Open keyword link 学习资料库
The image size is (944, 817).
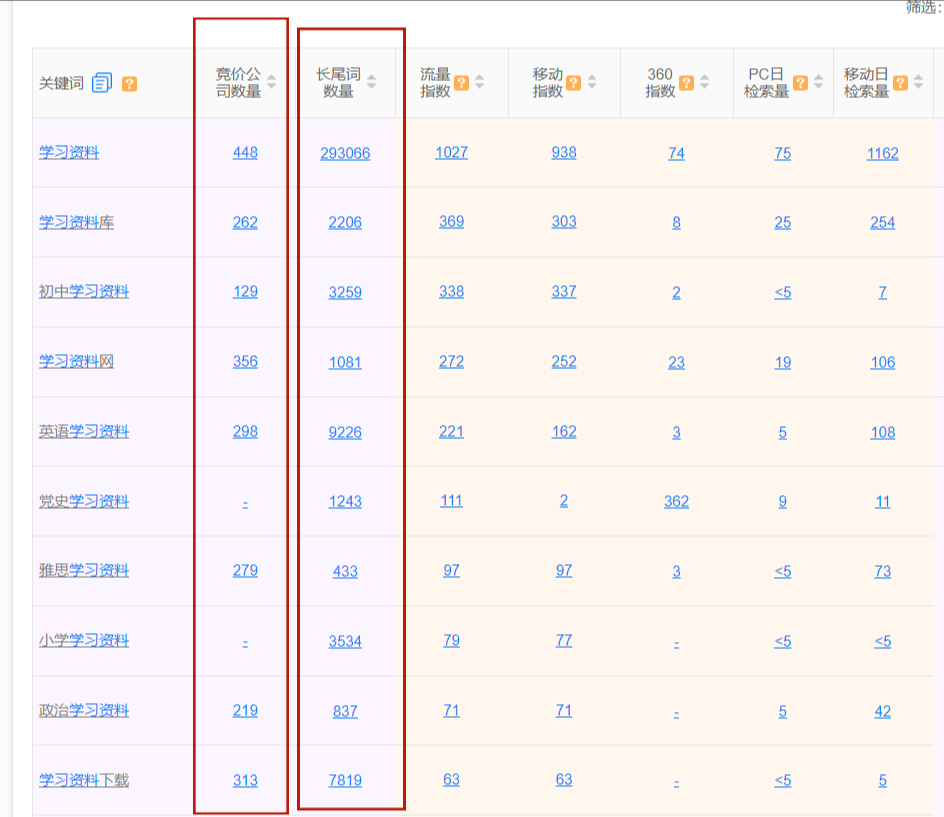[76, 222]
